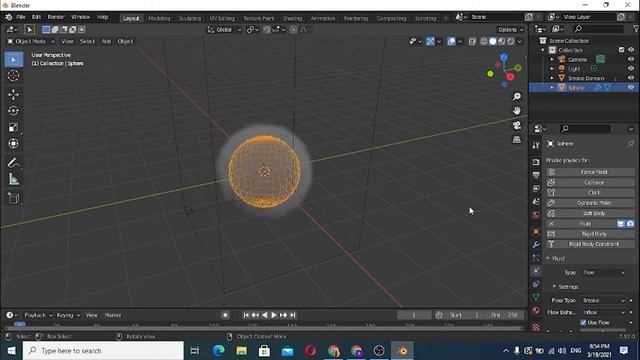
Task: Enable Force Field physics
Action: tap(590, 172)
